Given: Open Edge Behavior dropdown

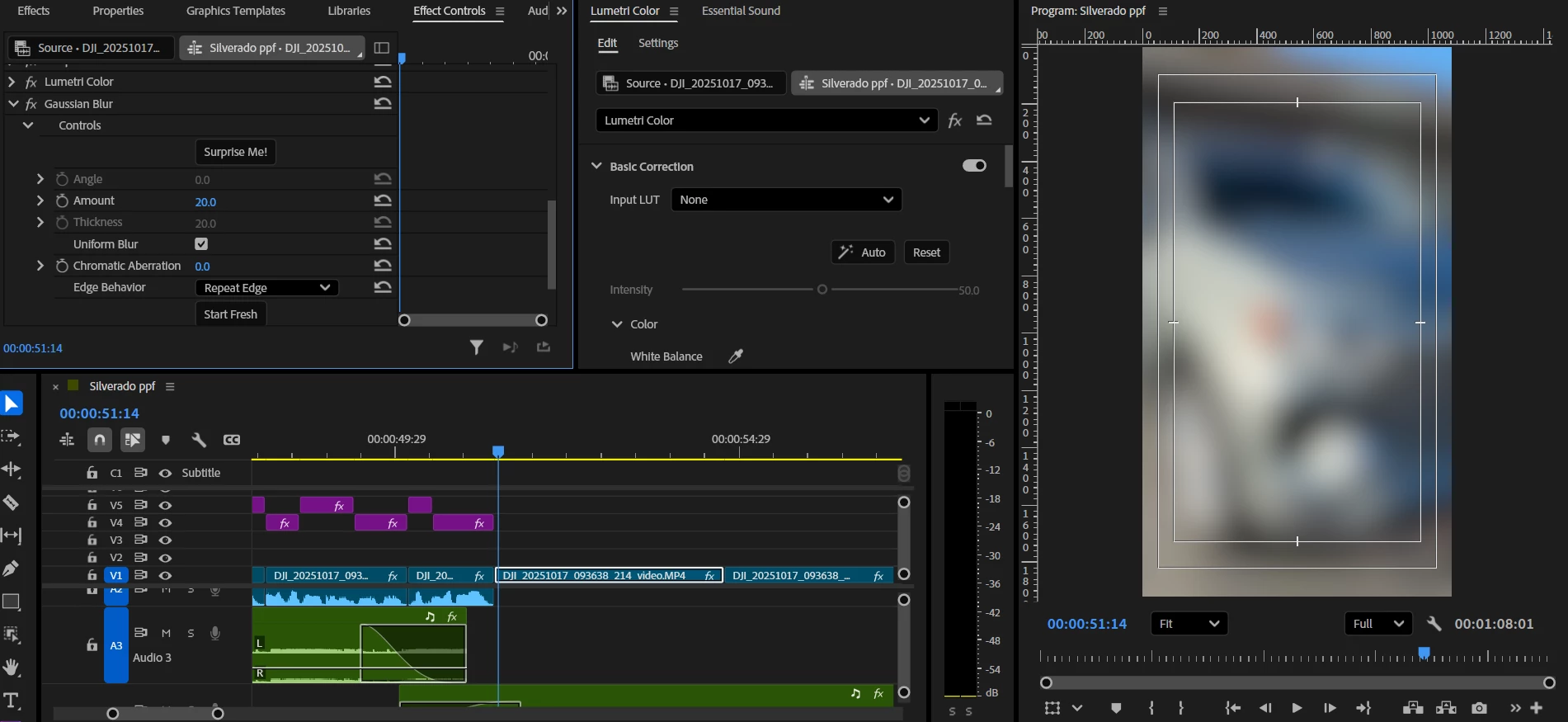Looking at the screenshot, I should (x=266, y=287).
